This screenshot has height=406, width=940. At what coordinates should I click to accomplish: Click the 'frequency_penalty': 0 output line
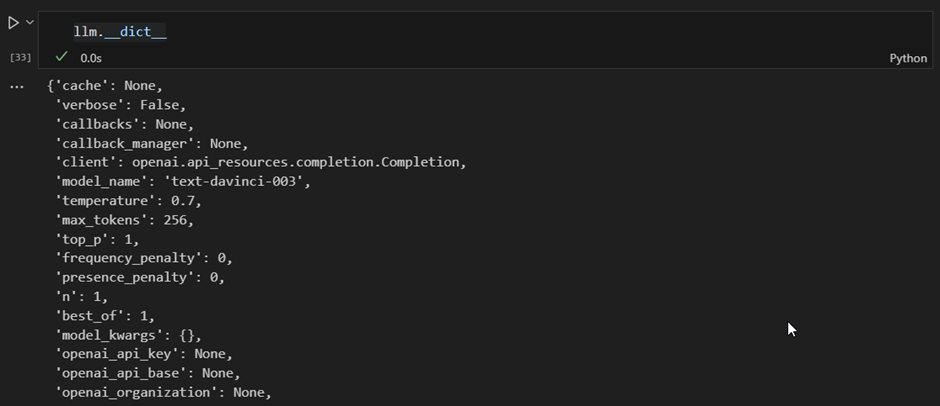point(144,258)
